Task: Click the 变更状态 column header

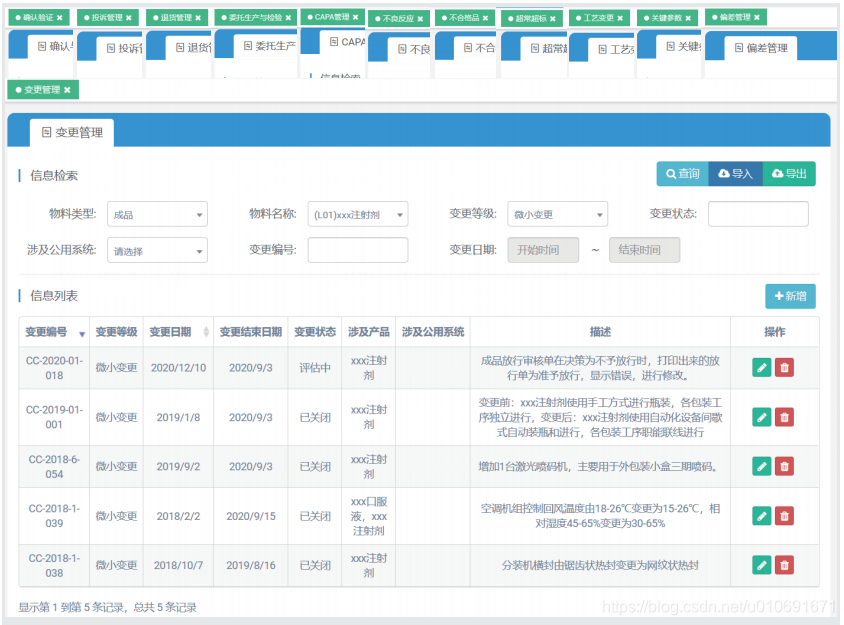Action: point(315,332)
